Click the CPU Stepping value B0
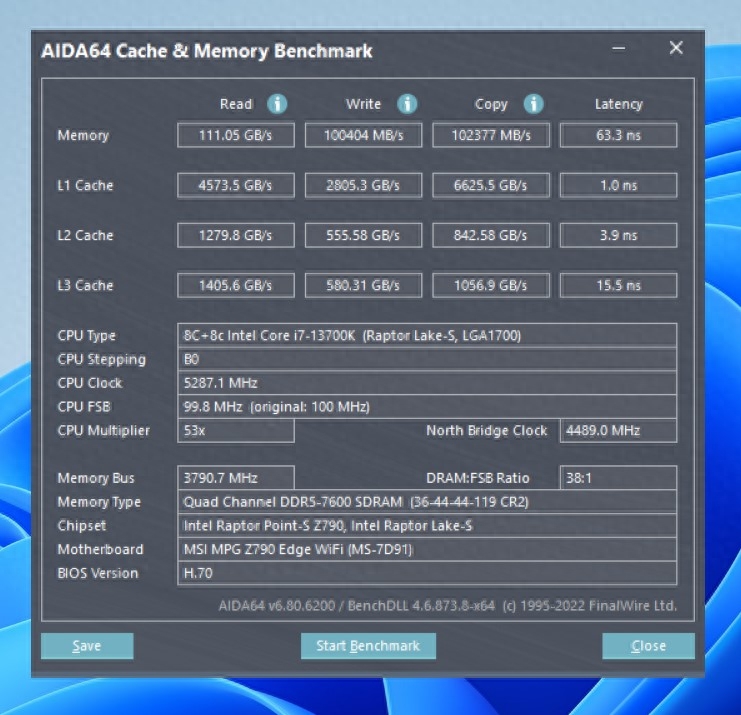Image resolution: width=741 pixels, height=715 pixels. point(427,359)
